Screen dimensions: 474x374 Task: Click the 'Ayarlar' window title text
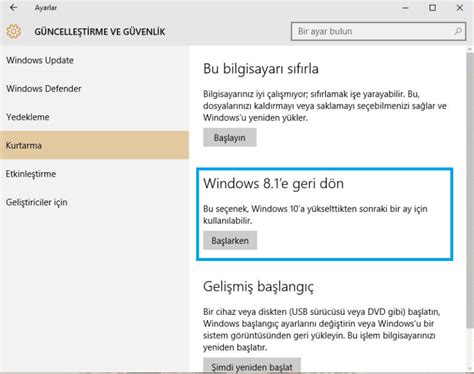(x=46, y=7)
